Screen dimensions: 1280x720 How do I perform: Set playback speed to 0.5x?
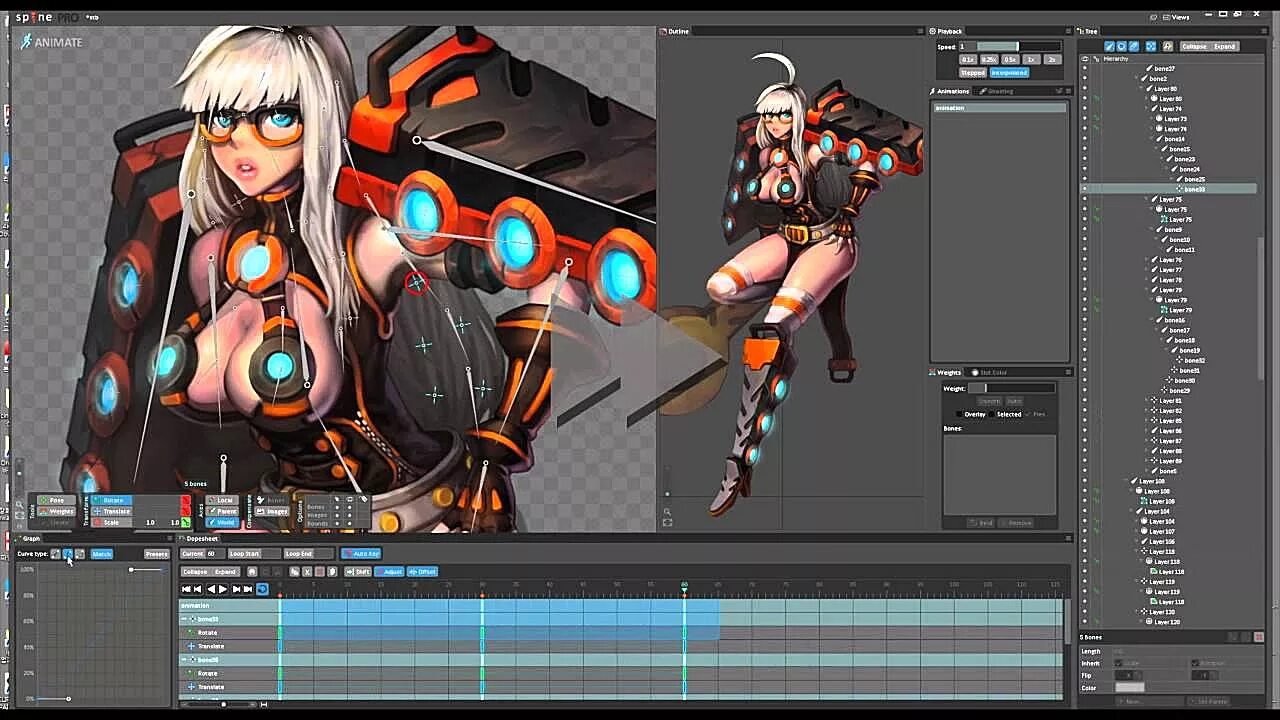[1008, 60]
